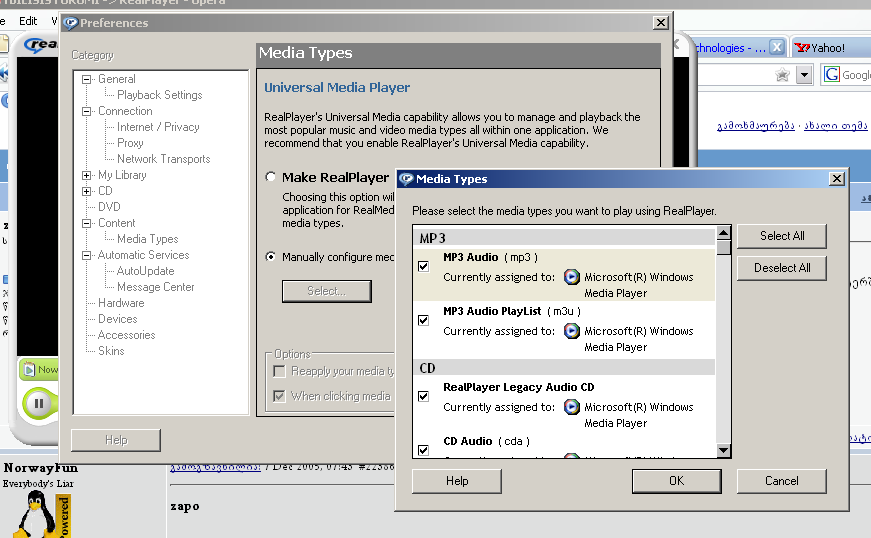871x538 pixels.
Task: Open Network Transports preferences
Action: pyautogui.click(x=163, y=159)
